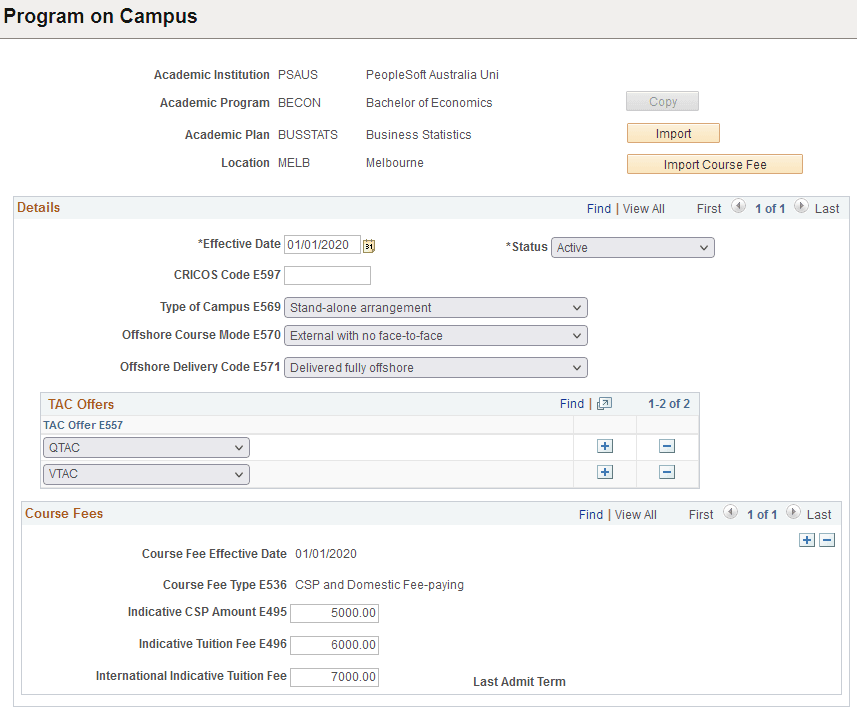Go to previous Details record arrow

pyautogui.click(x=738, y=208)
